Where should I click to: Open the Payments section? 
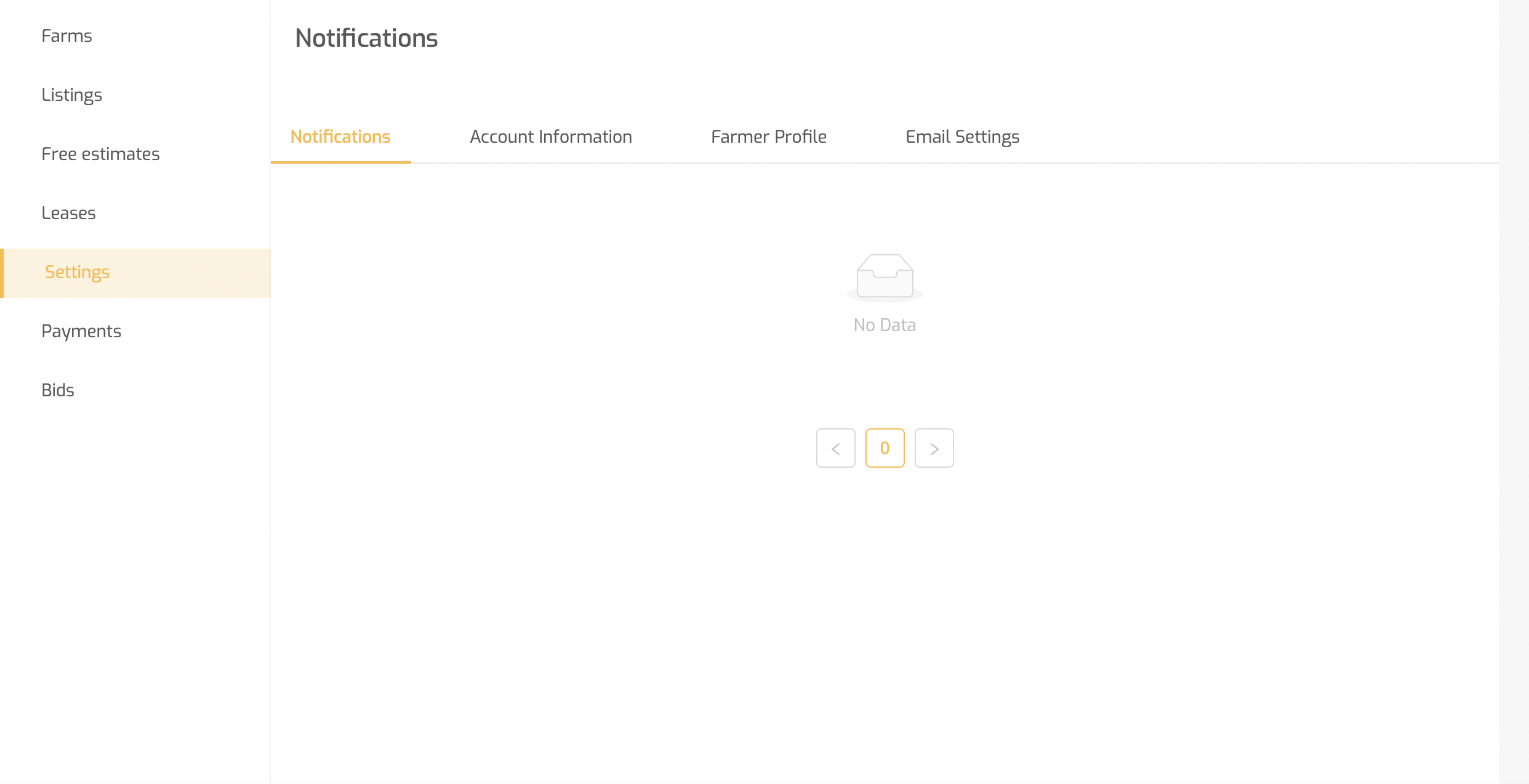[81, 331]
